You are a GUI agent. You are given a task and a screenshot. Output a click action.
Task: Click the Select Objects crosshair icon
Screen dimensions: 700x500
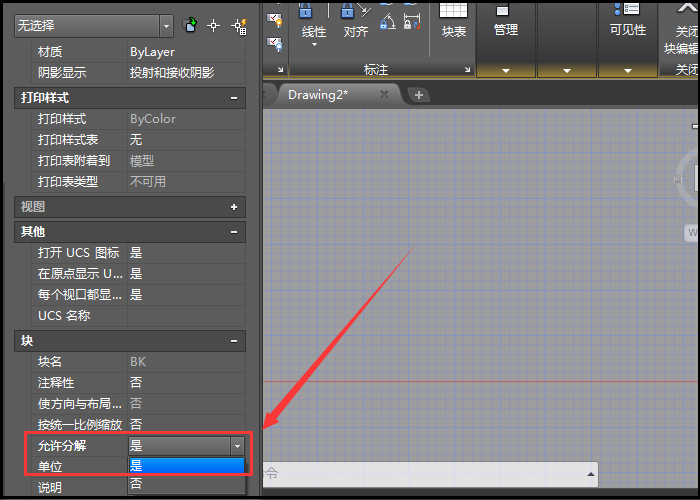tap(214, 26)
